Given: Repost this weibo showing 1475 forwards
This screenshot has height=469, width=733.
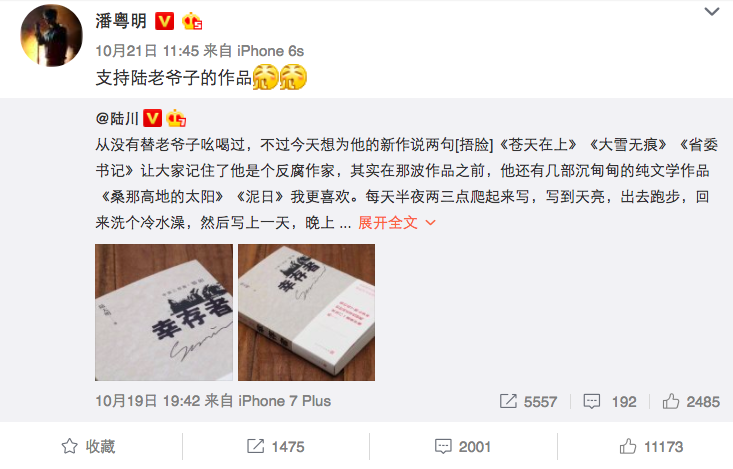Looking at the screenshot, I should (275, 446).
